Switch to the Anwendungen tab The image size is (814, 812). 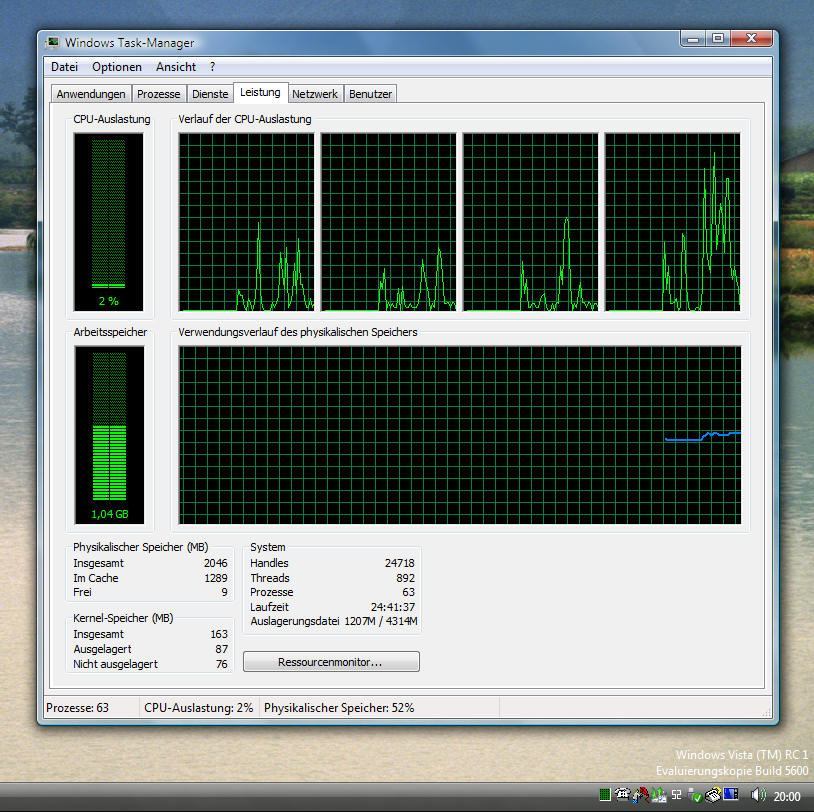tap(91, 94)
